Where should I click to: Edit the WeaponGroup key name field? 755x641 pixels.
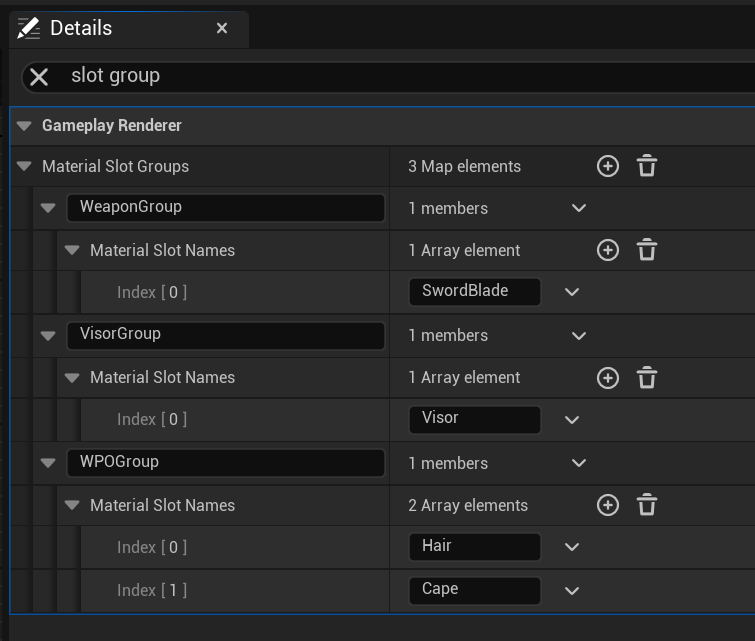(226, 208)
